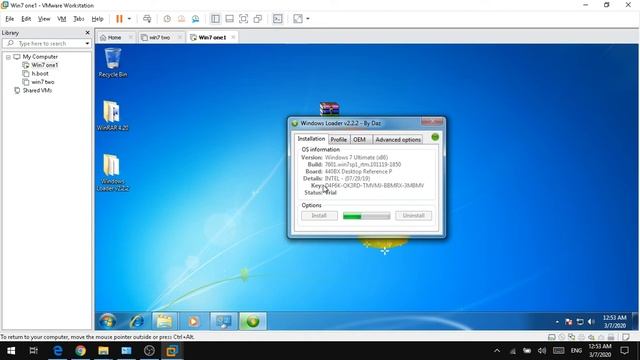Open Windows Explorer on Win7 taskbar
The image size is (640, 360).
[x=164, y=322]
